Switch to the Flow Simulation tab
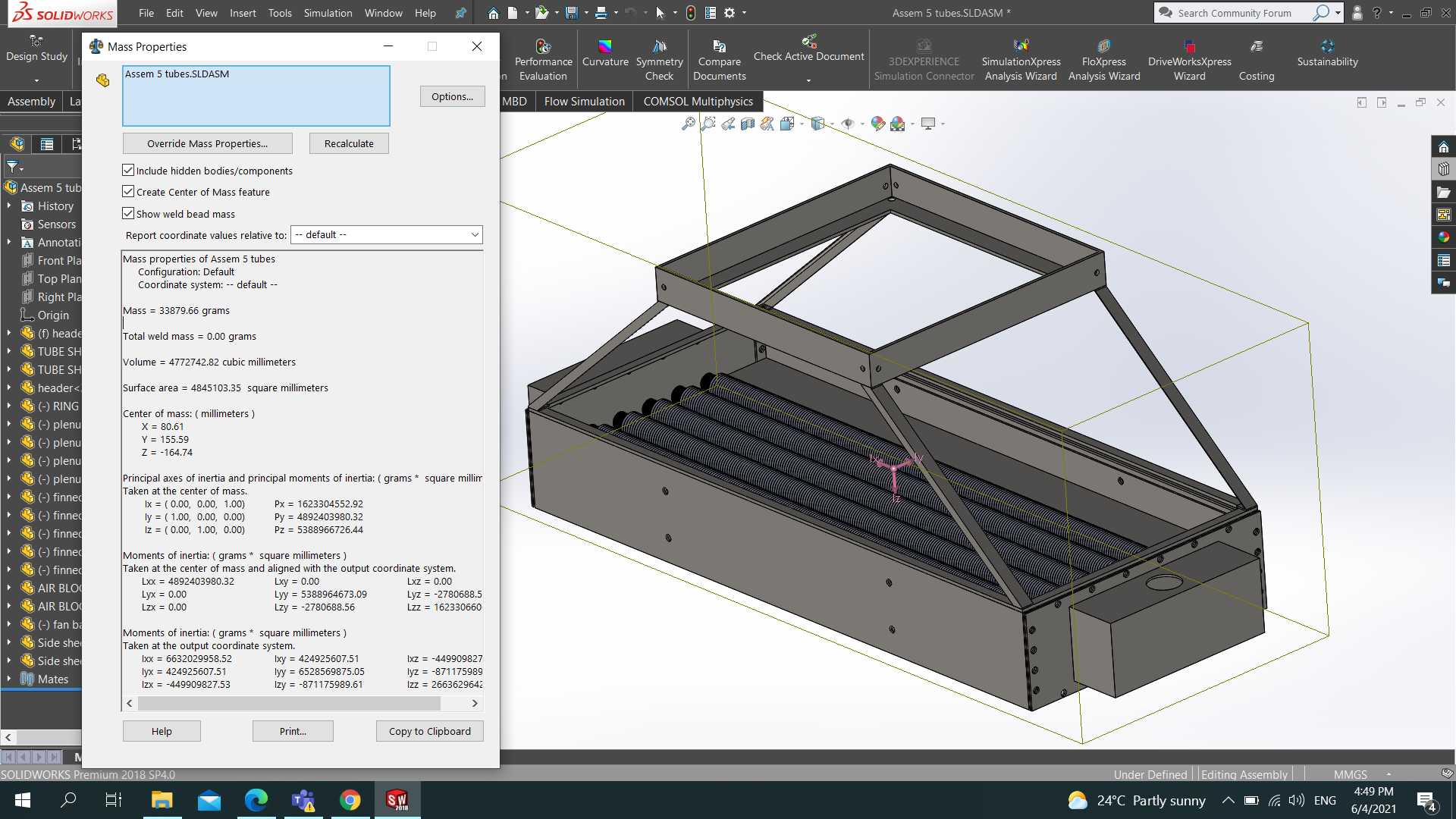 pyautogui.click(x=584, y=102)
